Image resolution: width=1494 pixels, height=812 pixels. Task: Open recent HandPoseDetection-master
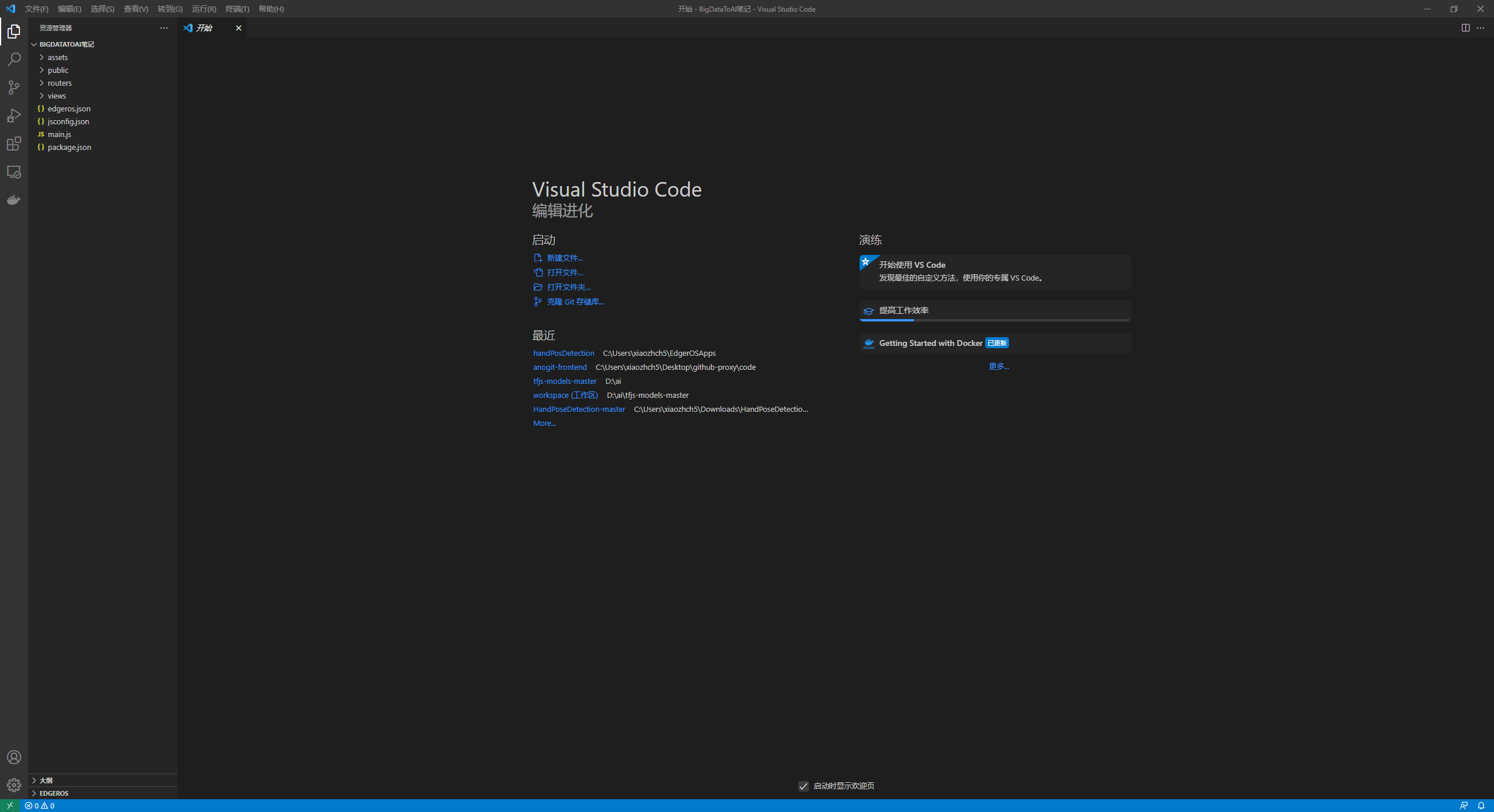579,409
